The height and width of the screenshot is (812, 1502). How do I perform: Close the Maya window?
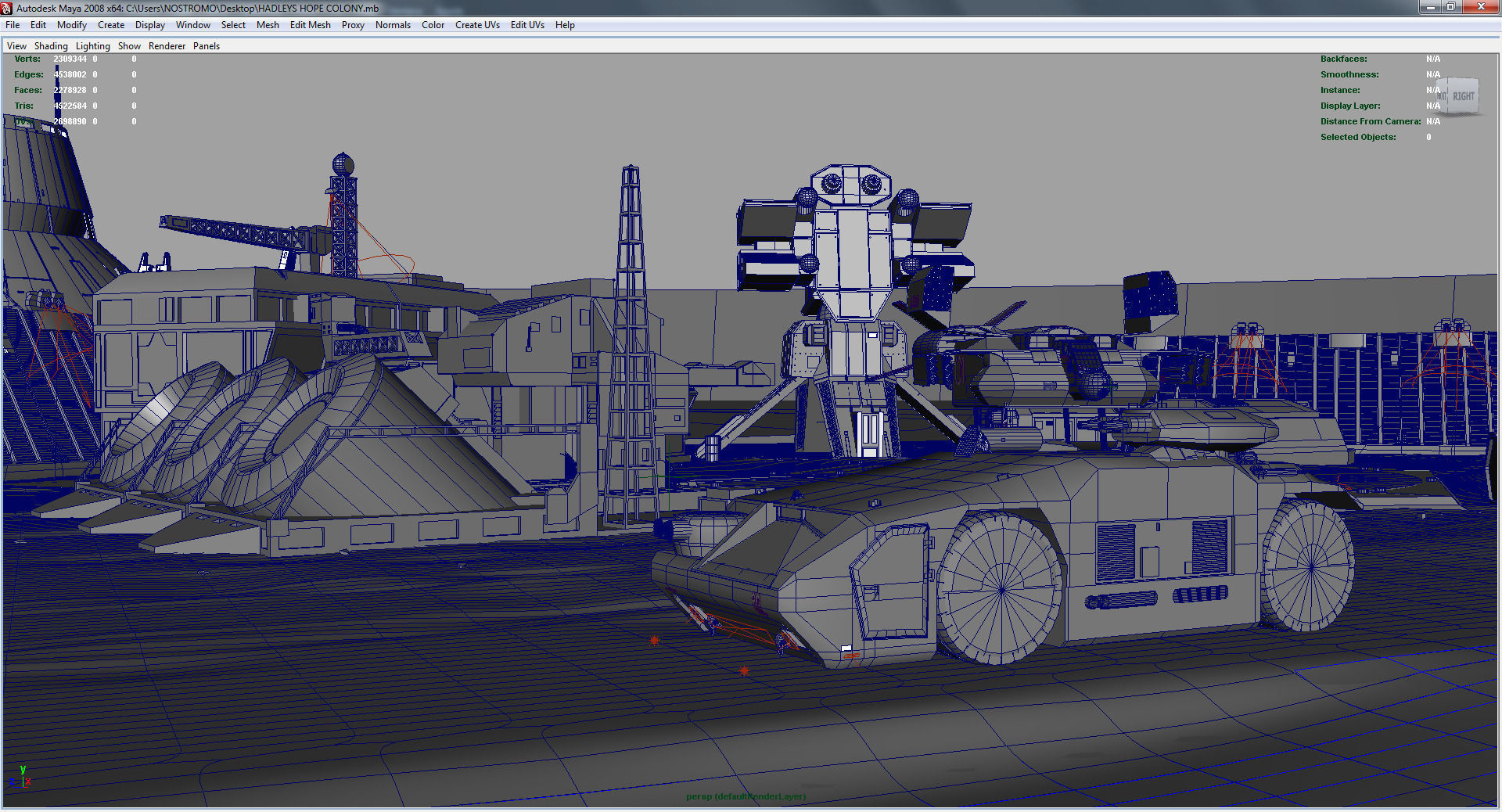click(1480, 7)
